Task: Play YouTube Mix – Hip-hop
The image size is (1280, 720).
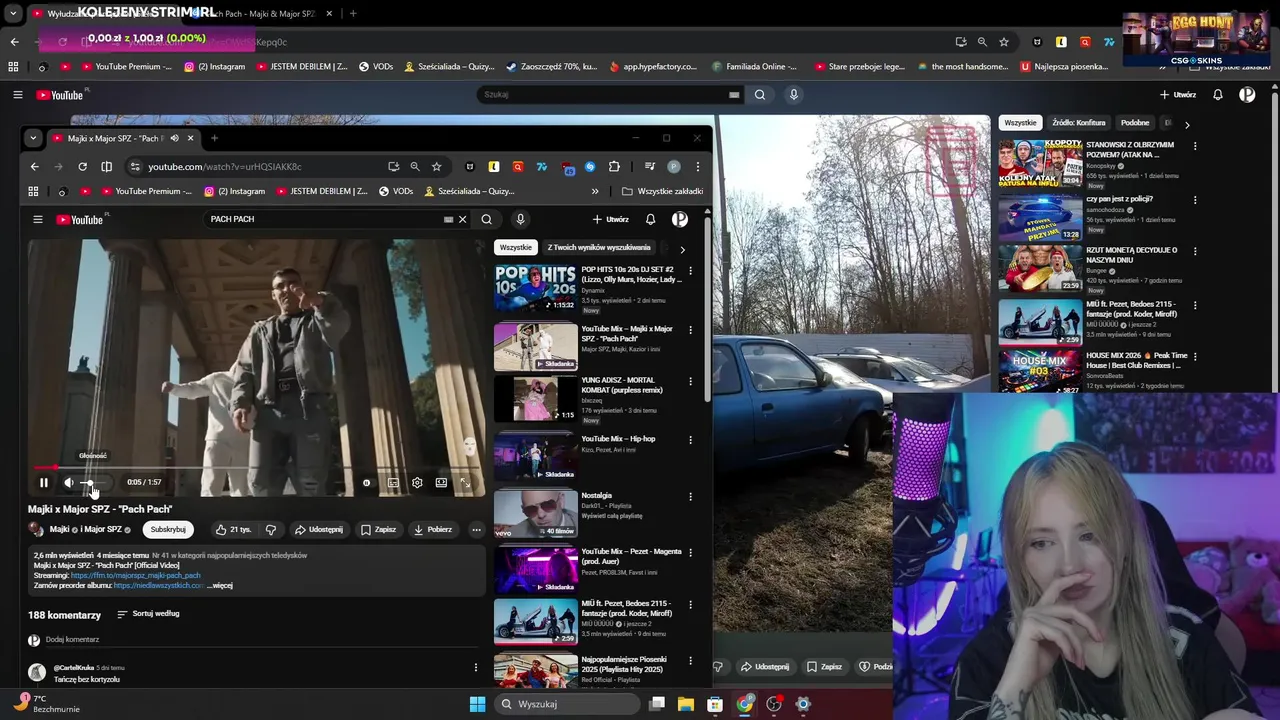Action: point(536,457)
